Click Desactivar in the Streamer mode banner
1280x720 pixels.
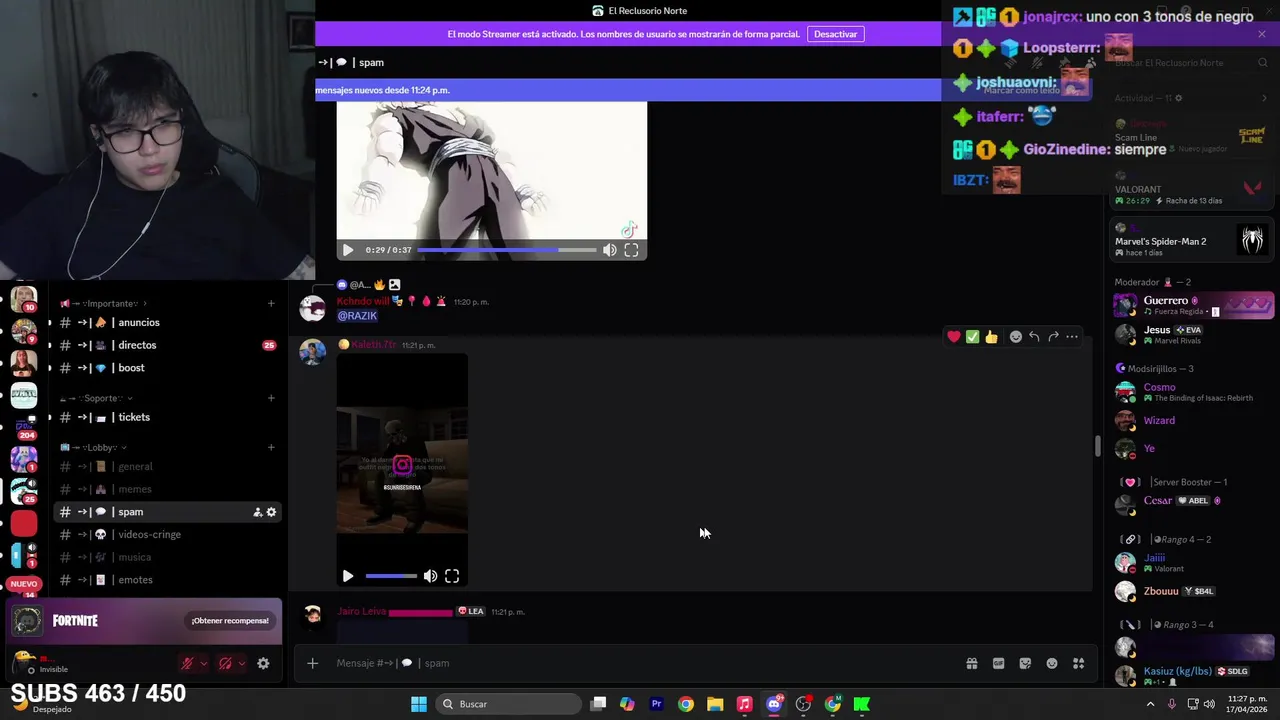(x=835, y=34)
